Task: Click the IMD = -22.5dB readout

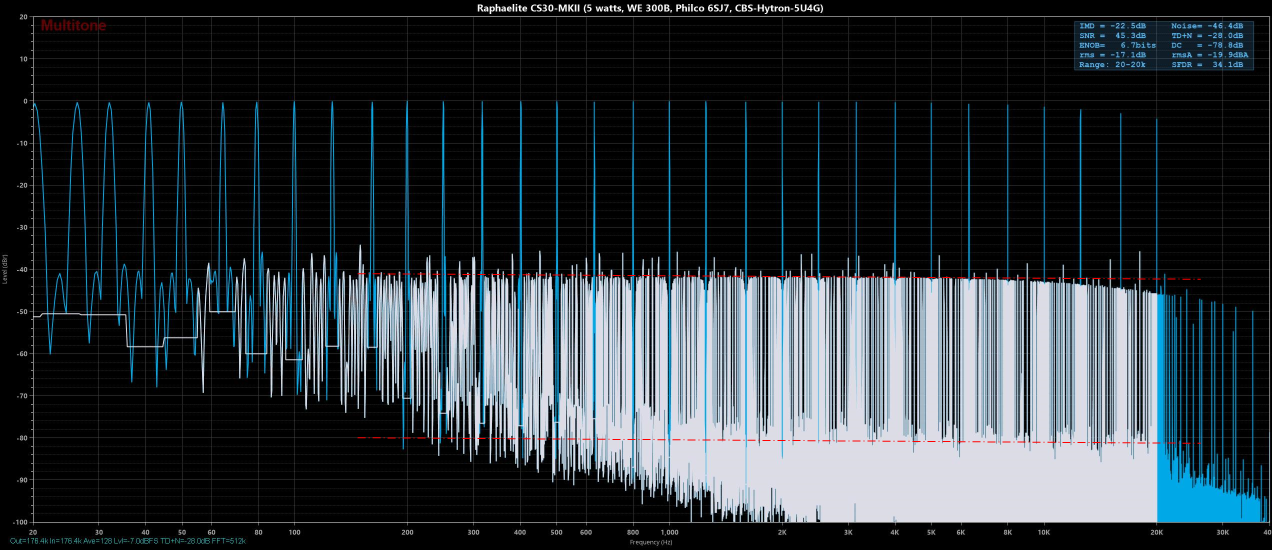Action: click(x=1112, y=25)
